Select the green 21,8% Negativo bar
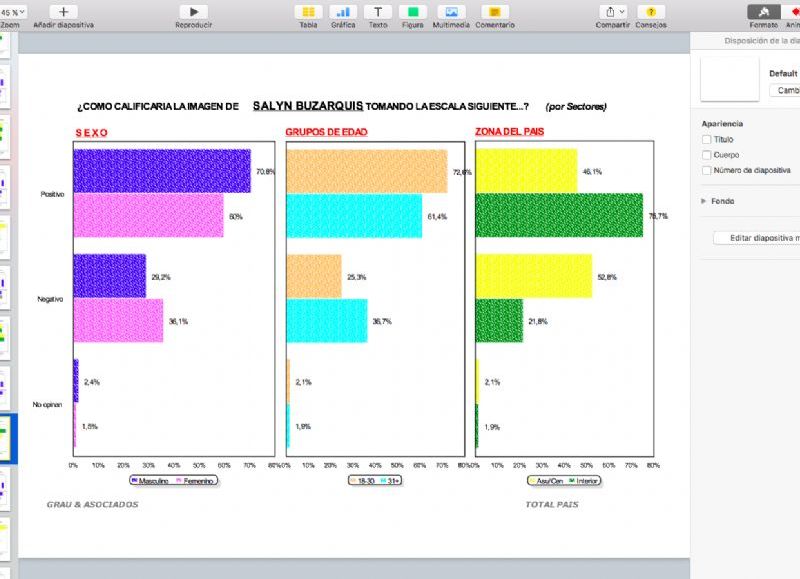This screenshot has height=579, width=800. click(499, 320)
